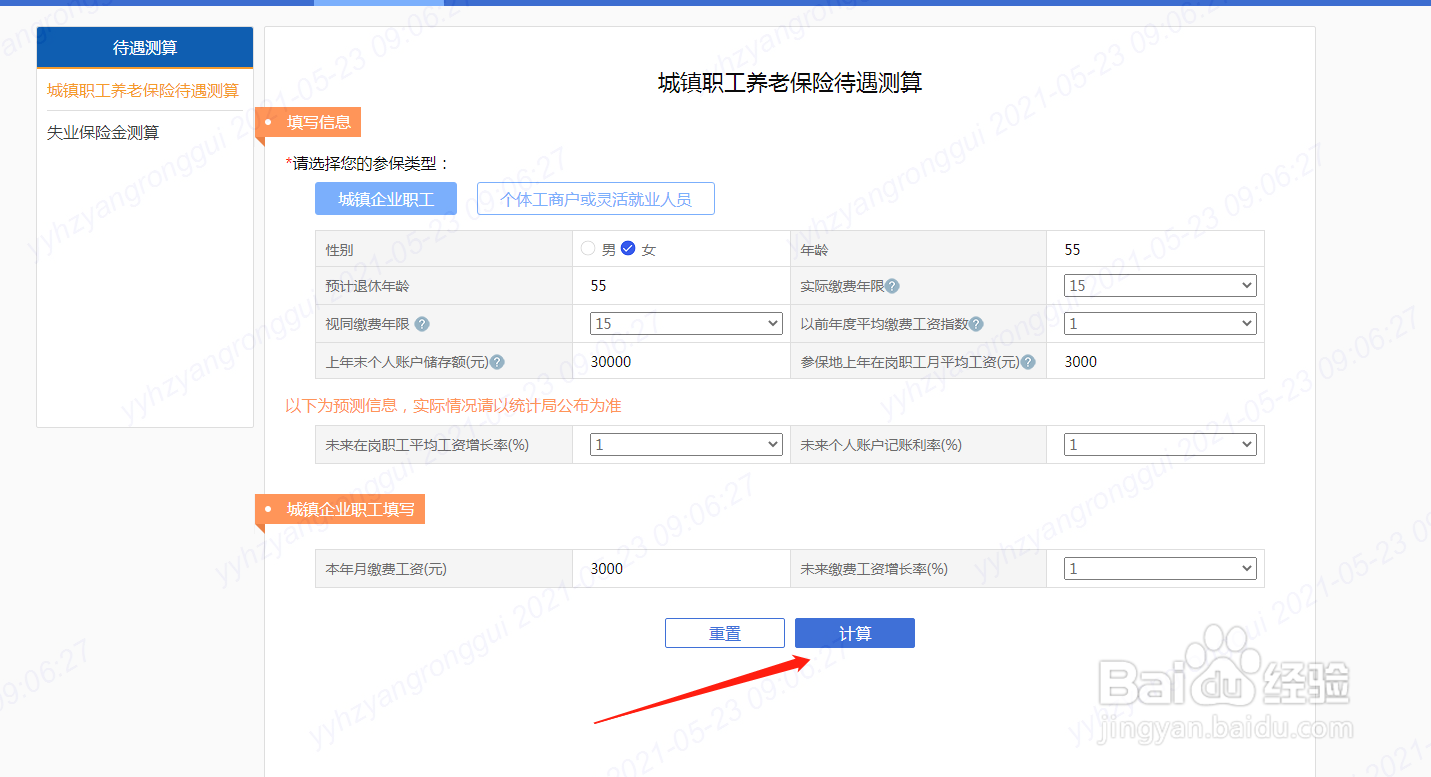Screen dimensions: 1431x777
Task: Open 失业保险金测算 in sidebar
Action: point(103,133)
